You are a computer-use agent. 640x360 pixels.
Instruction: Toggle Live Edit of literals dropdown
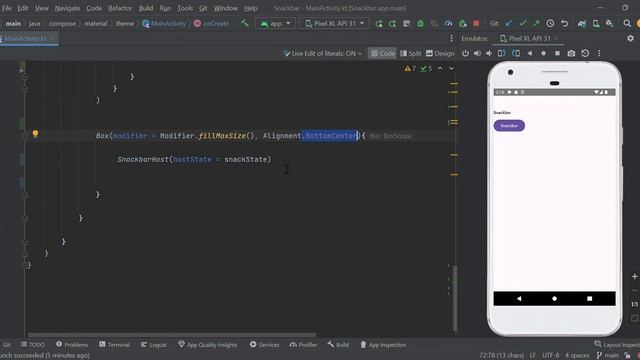point(323,53)
